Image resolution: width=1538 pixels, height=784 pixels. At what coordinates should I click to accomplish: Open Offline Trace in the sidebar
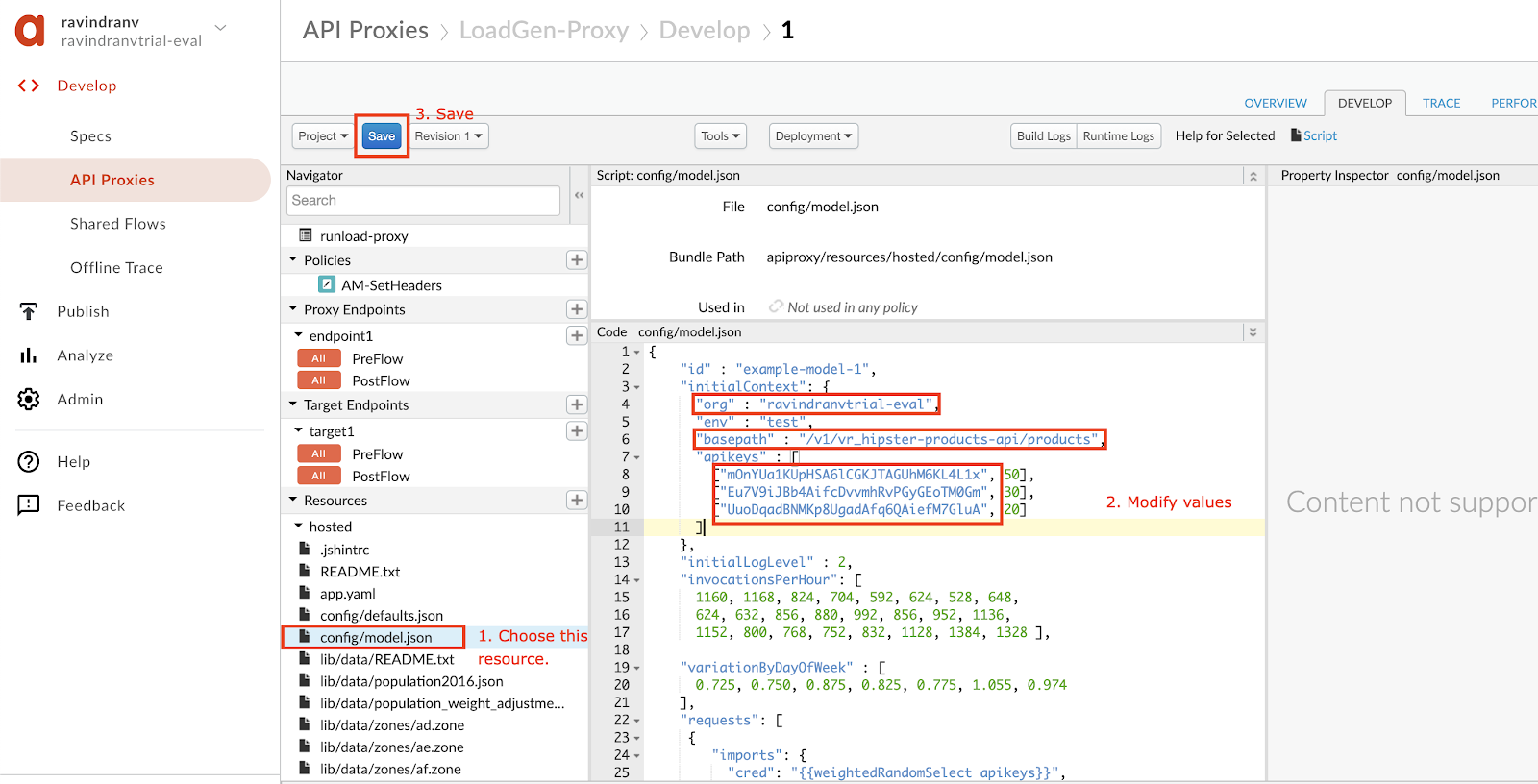point(116,268)
